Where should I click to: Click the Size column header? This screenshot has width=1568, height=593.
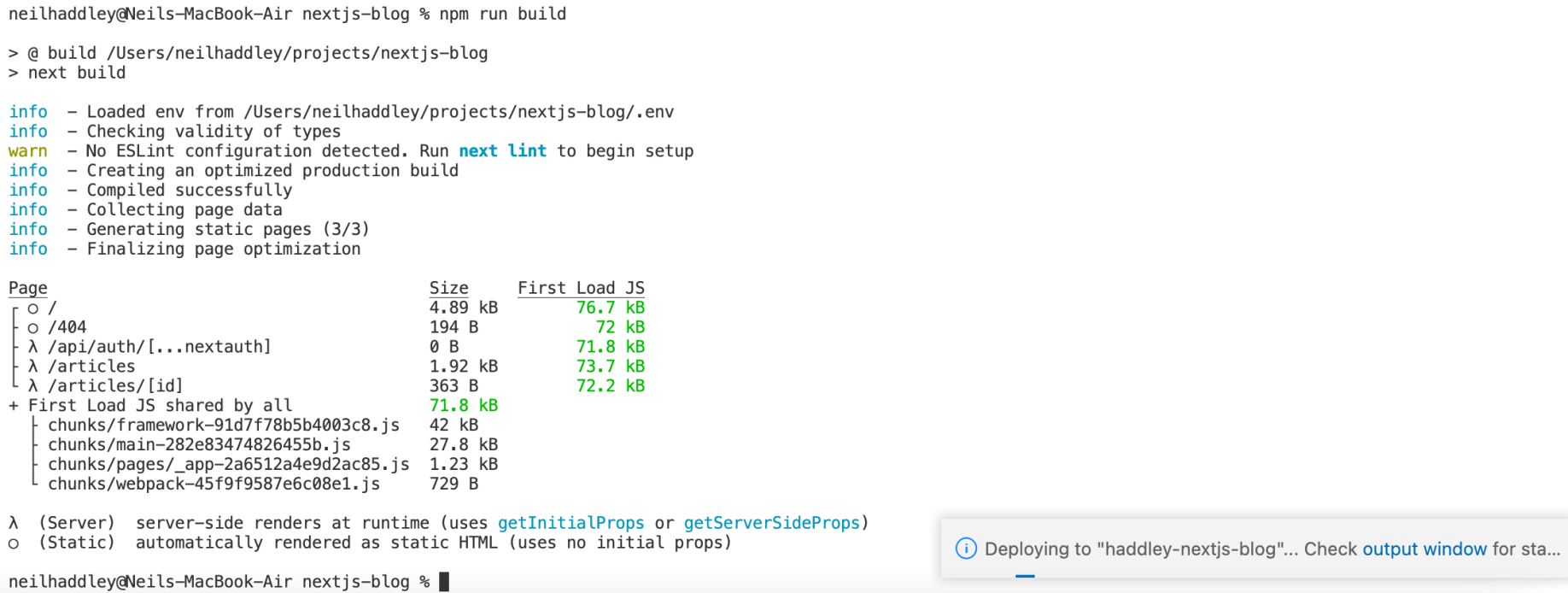click(x=448, y=288)
